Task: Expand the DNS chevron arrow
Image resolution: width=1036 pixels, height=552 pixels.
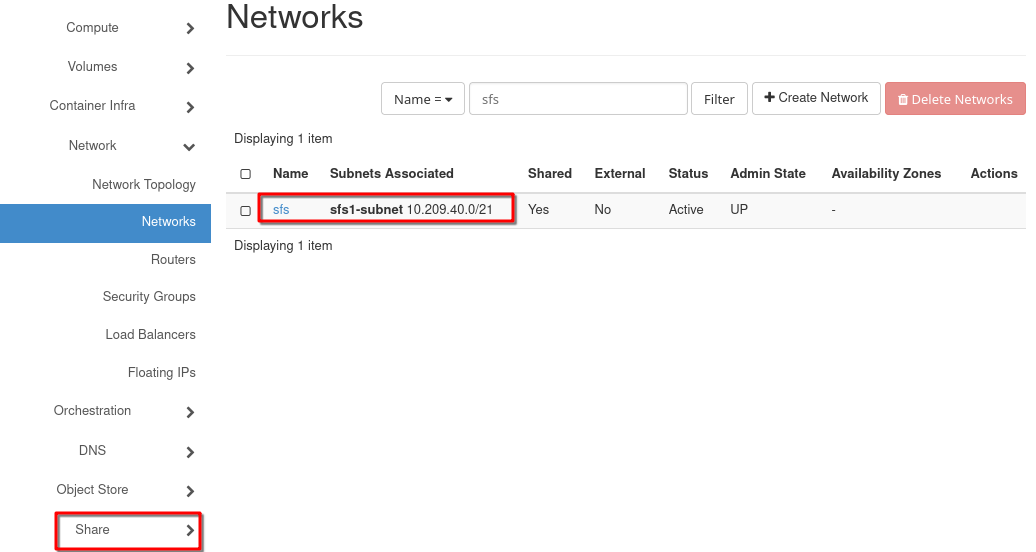Action: click(190, 452)
